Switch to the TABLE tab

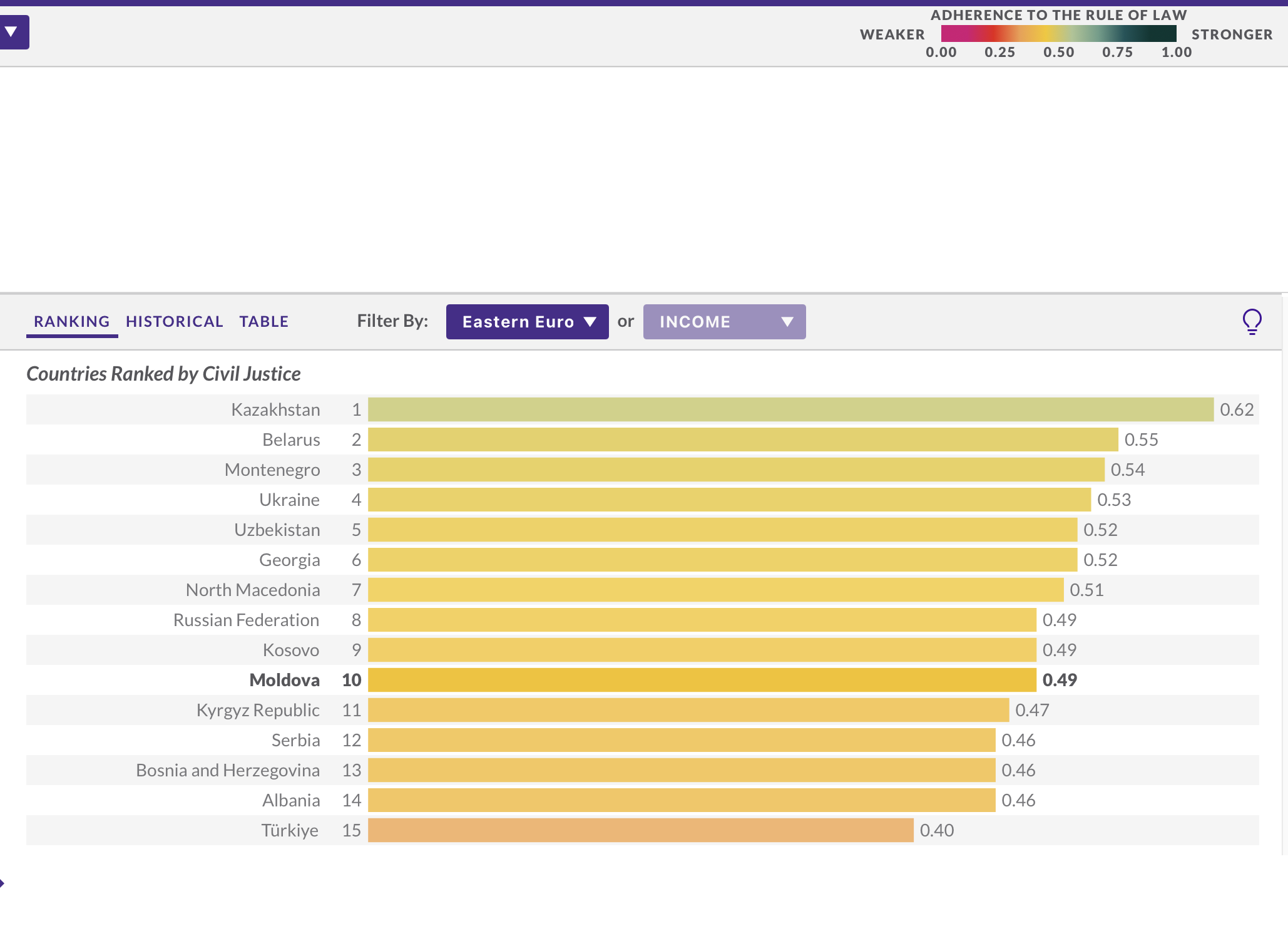point(263,322)
